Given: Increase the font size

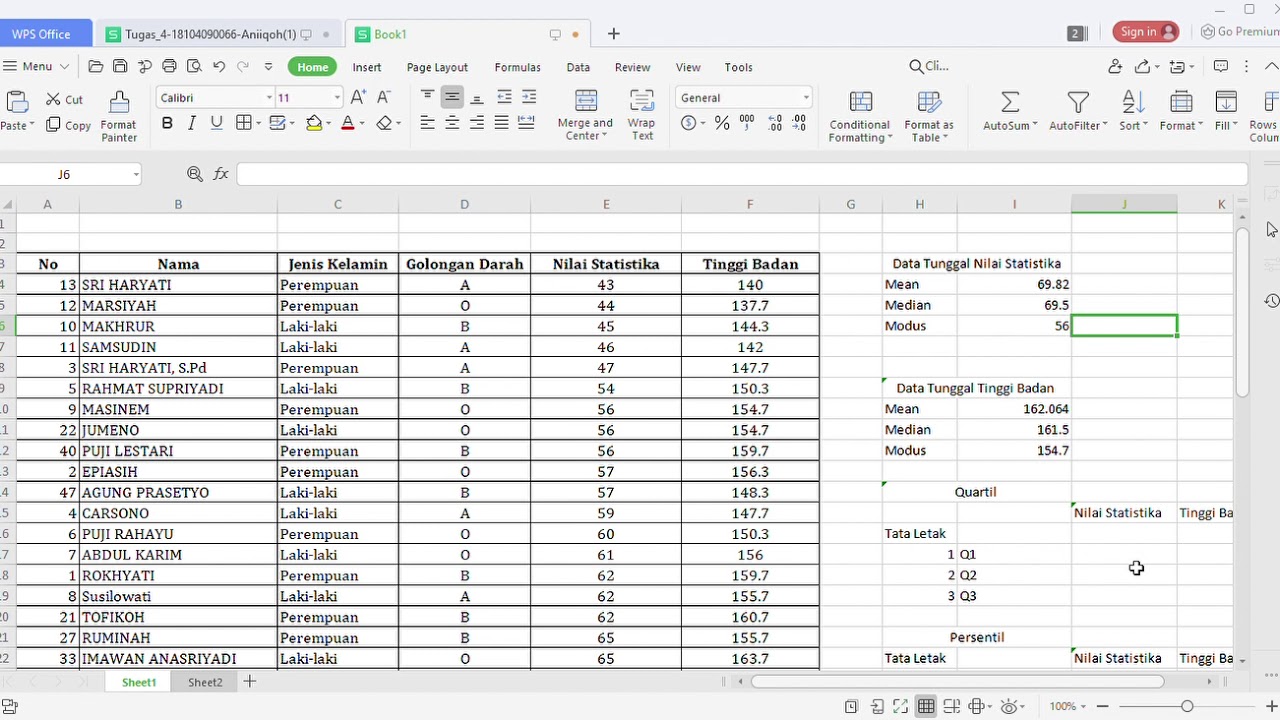Looking at the screenshot, I should (x=357, y=97).
